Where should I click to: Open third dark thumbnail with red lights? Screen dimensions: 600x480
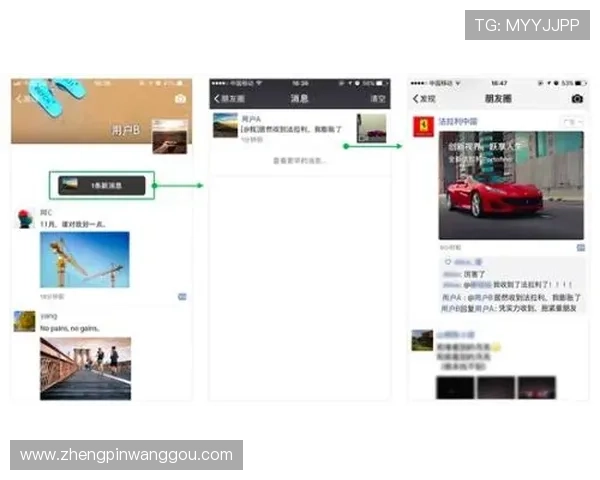[x=536, y=388]
